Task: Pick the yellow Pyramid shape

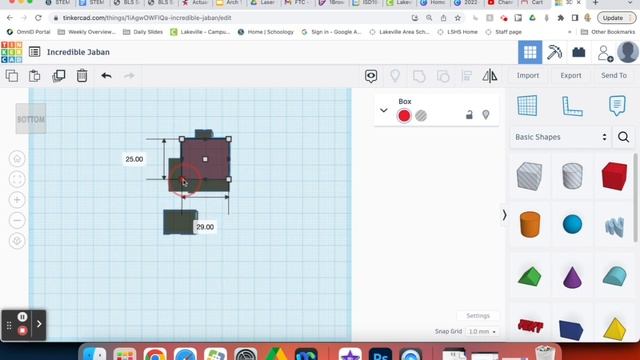Action: tap(615, 329)
